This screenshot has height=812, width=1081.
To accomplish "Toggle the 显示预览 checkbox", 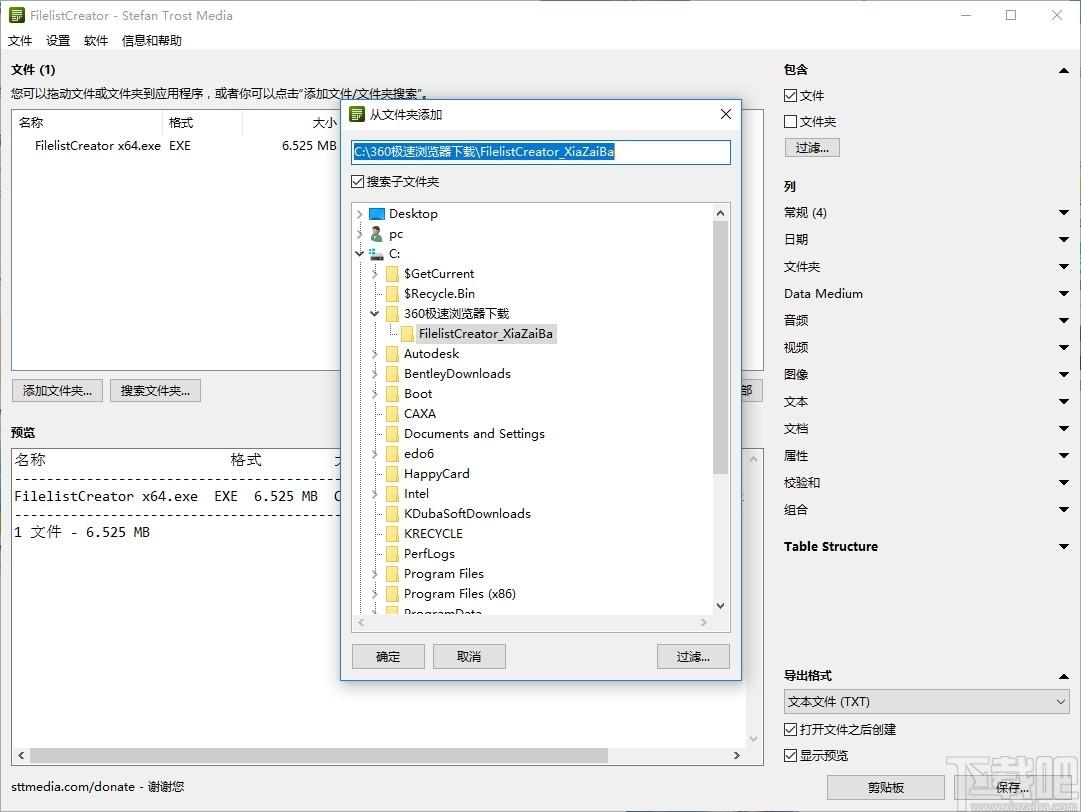I will (790, 755).
